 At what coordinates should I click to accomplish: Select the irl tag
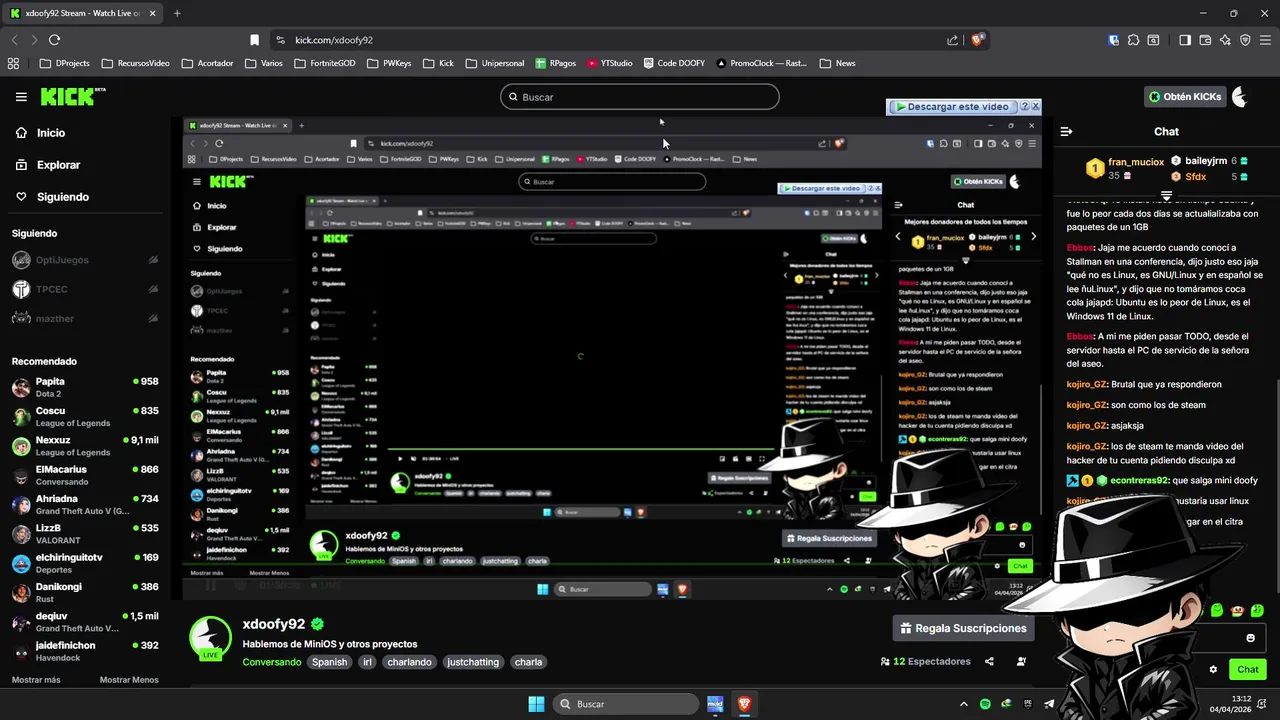click(367, 662)
